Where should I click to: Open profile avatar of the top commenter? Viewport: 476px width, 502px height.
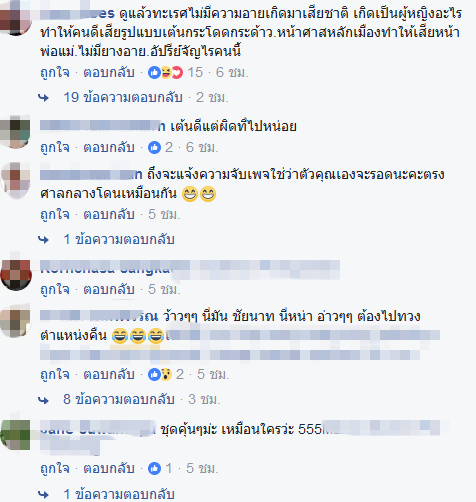point(15,17)
